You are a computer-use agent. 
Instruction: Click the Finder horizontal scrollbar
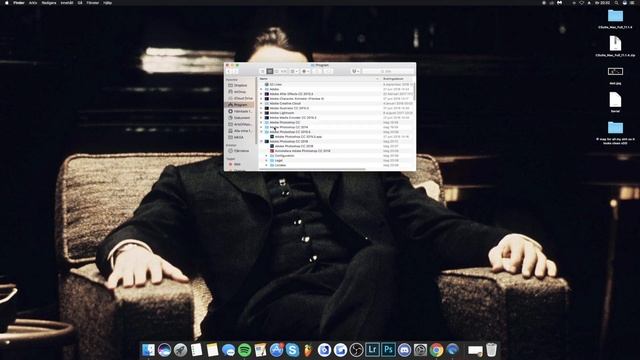coord(311,169)
